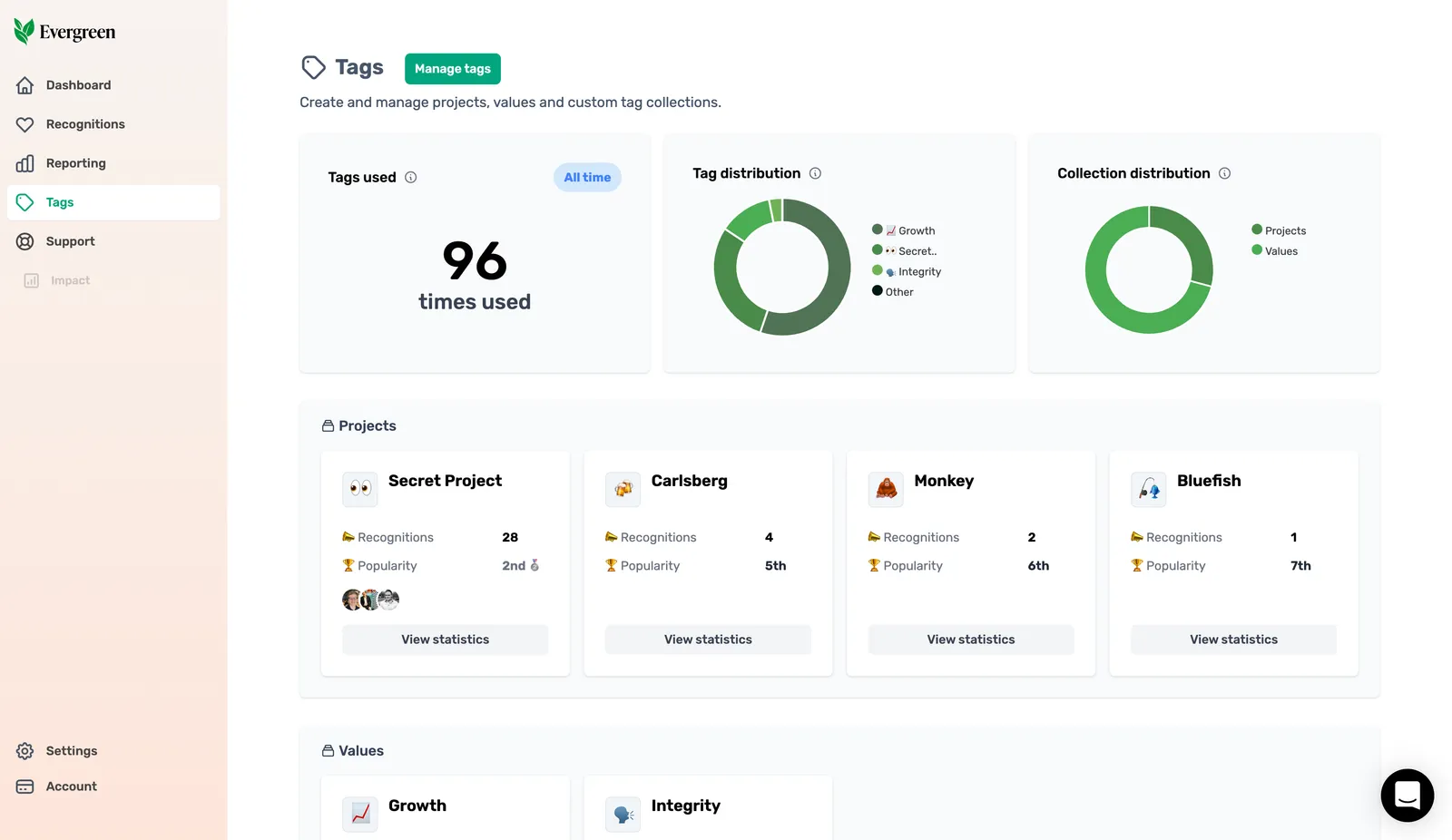The width and height of the screenshot is (1452, 840).
Task: Open the All time period filter
Action: (x=587, y=178)
